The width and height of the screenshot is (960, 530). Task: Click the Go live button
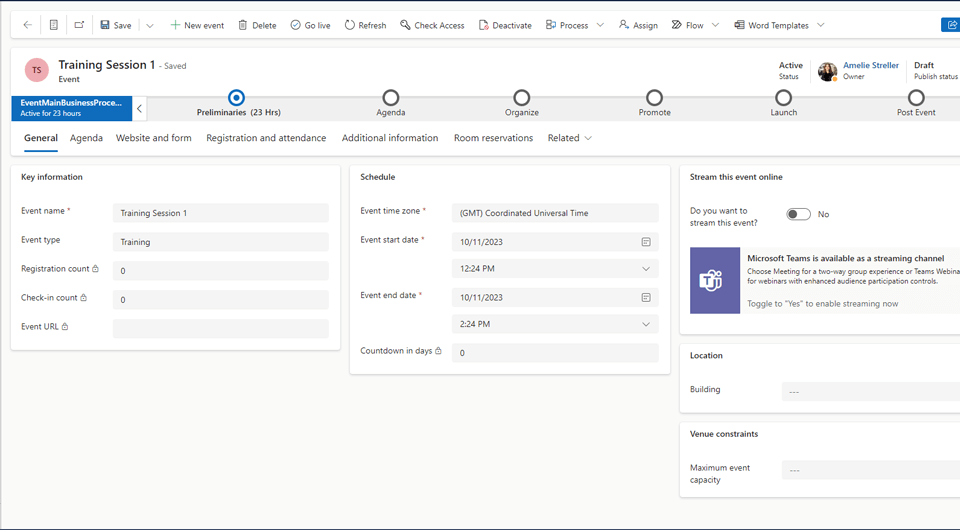tap(310, 25)
